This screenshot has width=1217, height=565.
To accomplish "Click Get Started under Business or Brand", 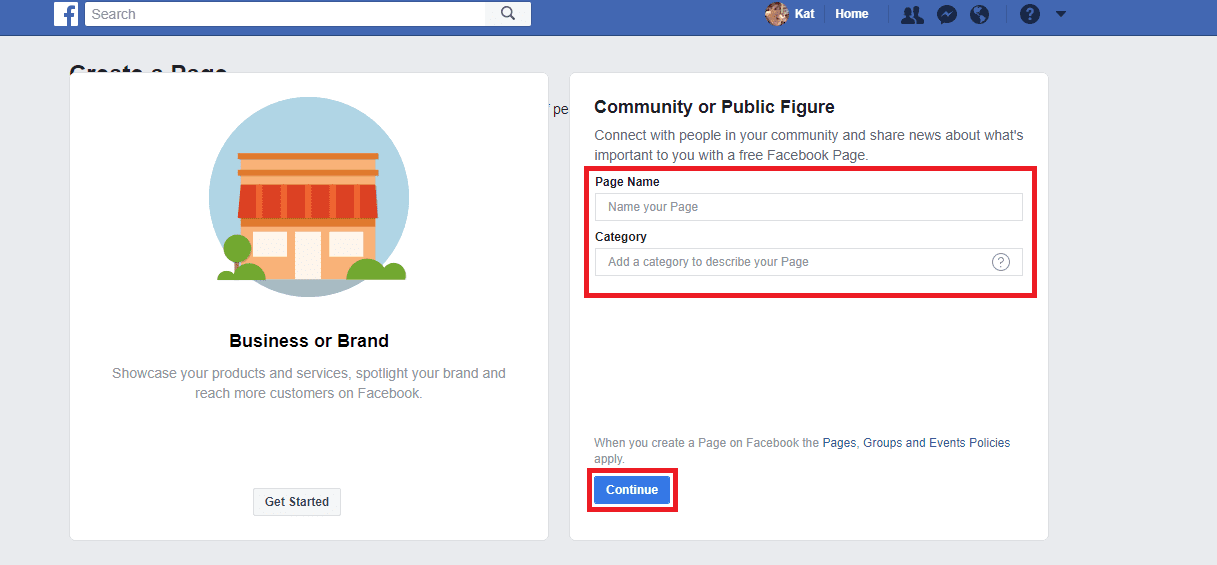I will point(297,502).
